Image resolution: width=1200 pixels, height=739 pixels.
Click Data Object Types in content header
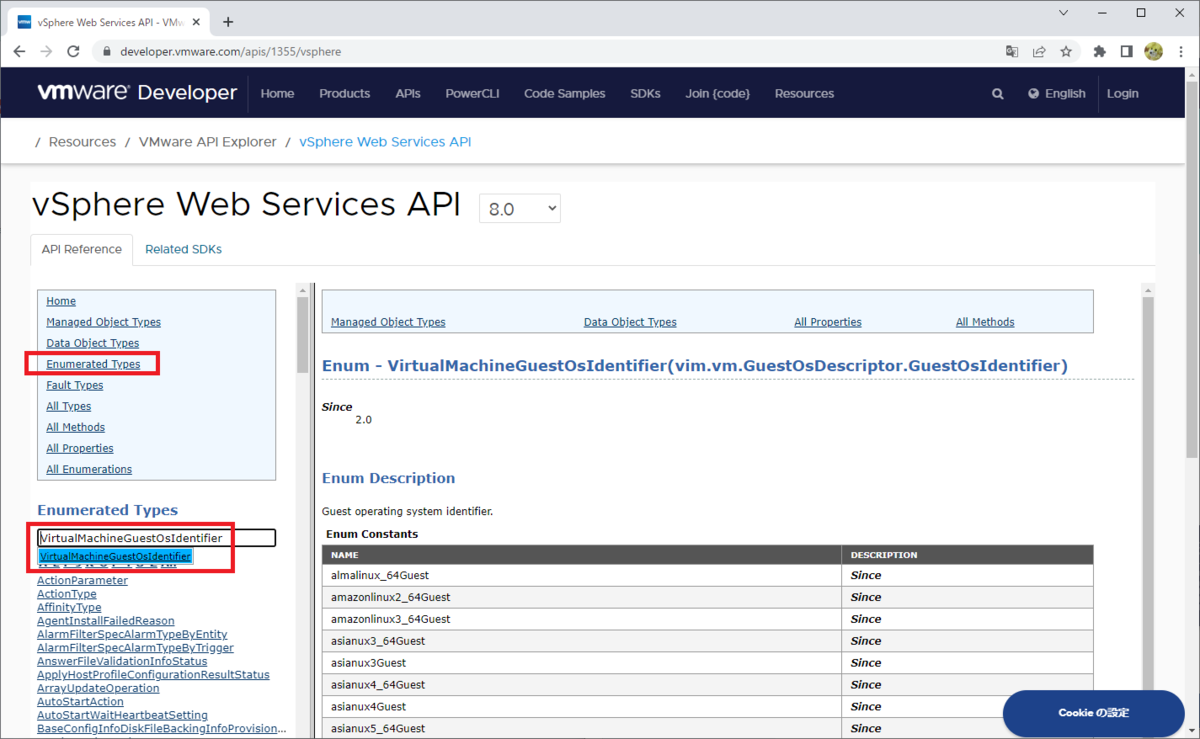point(630,322)
